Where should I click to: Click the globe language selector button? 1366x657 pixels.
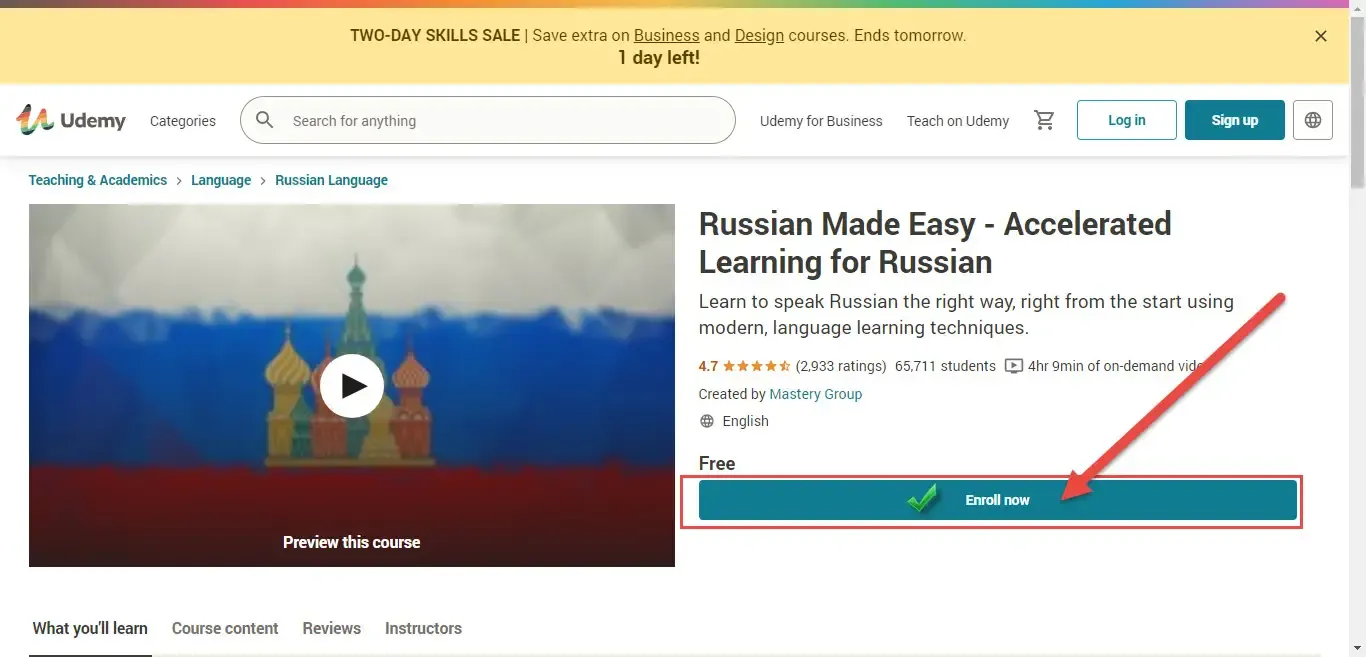1313,120
